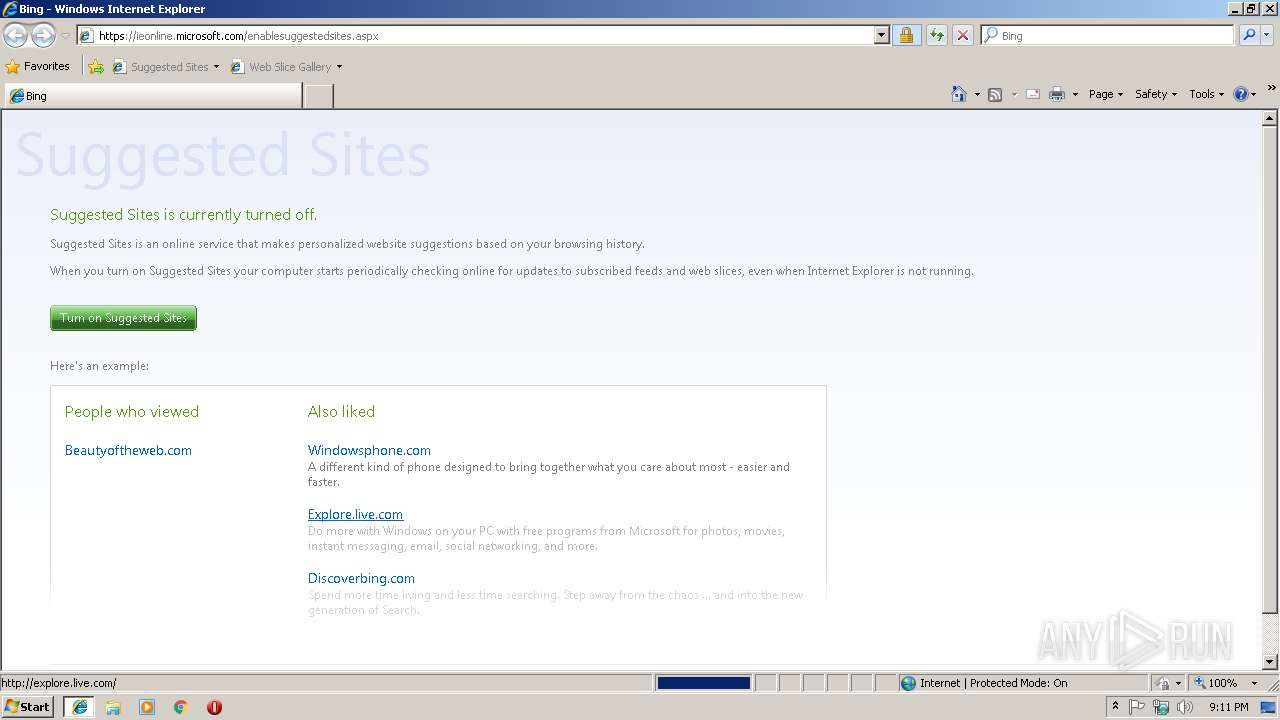Screen dimensions: 1280x720
Task: Click Turn on Suggested Sites button
Action: click(123, 318)
